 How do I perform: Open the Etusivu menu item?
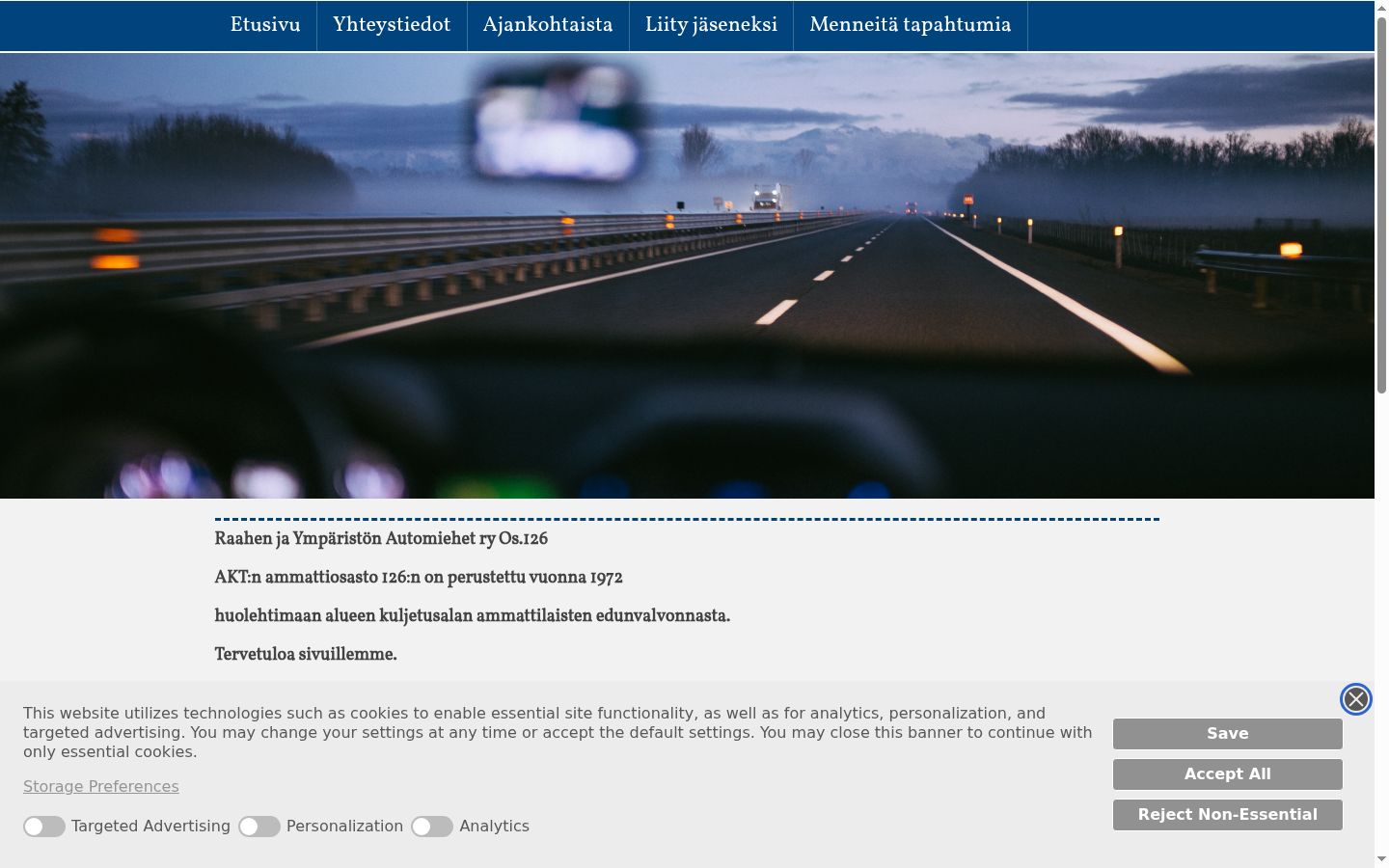(x=265, y=25)
